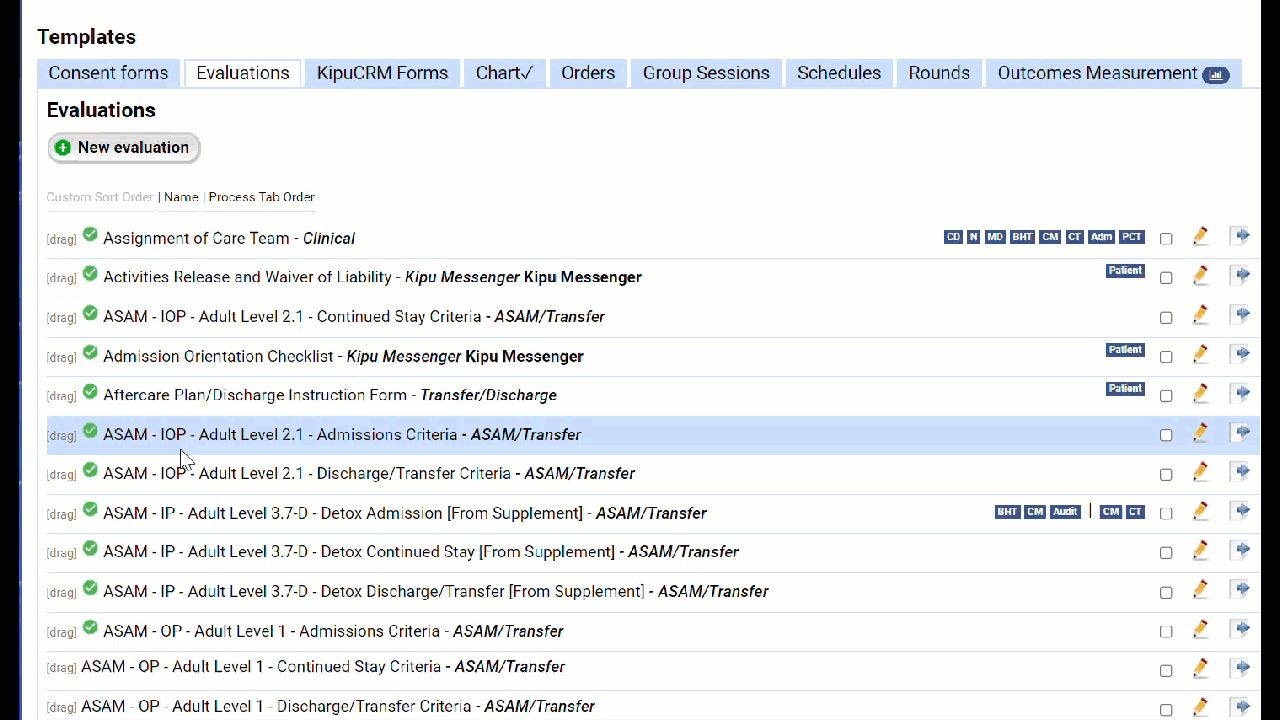Click pencil edit icon for Assignment of Care Team

(x=1200, y=237)
